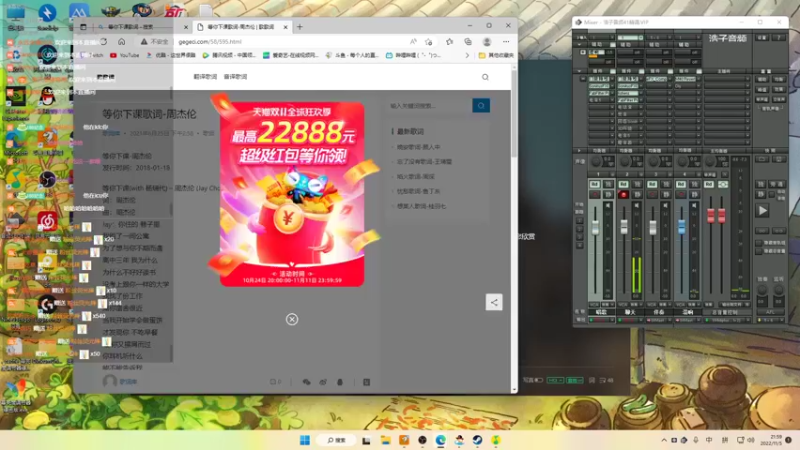Mute mixer channel 4
800x450 pixels.
click(x=694, y=194)
